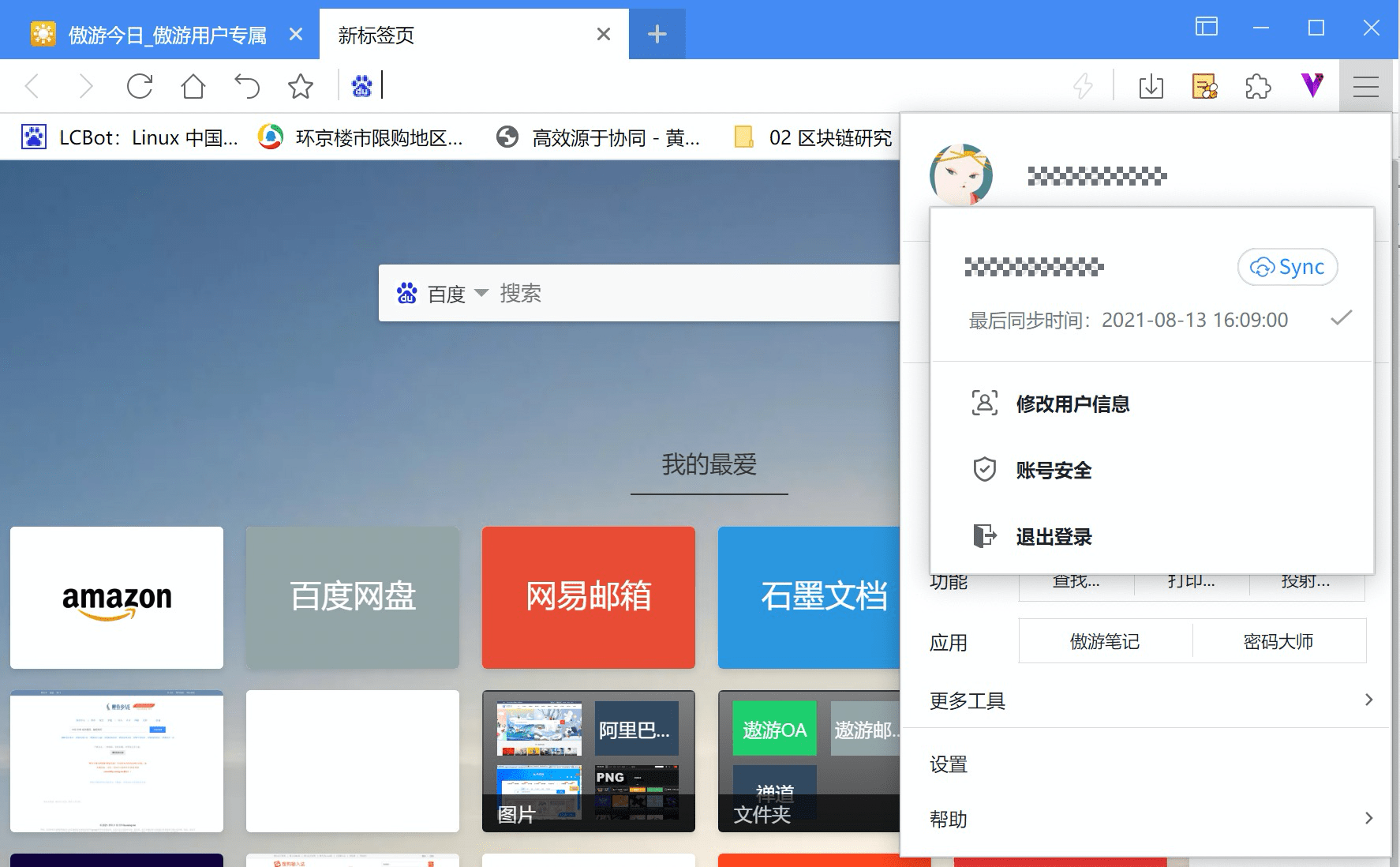Open the 文件夹 folder tile
Viewport: 1400px width, 867px height.
(x=809, y=761)
